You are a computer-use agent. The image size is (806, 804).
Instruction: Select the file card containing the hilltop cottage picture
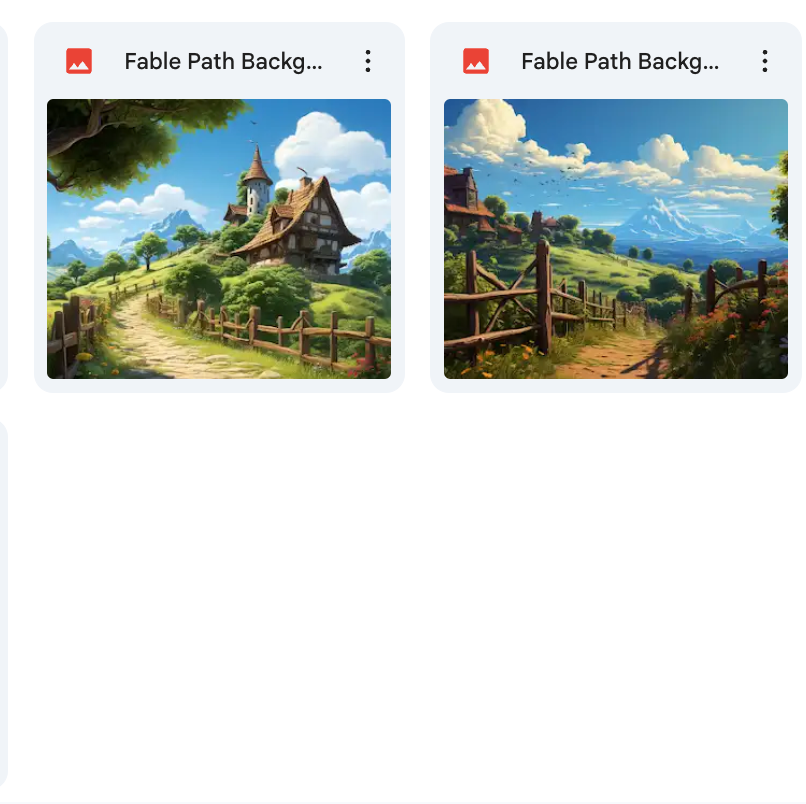(219, 208)
